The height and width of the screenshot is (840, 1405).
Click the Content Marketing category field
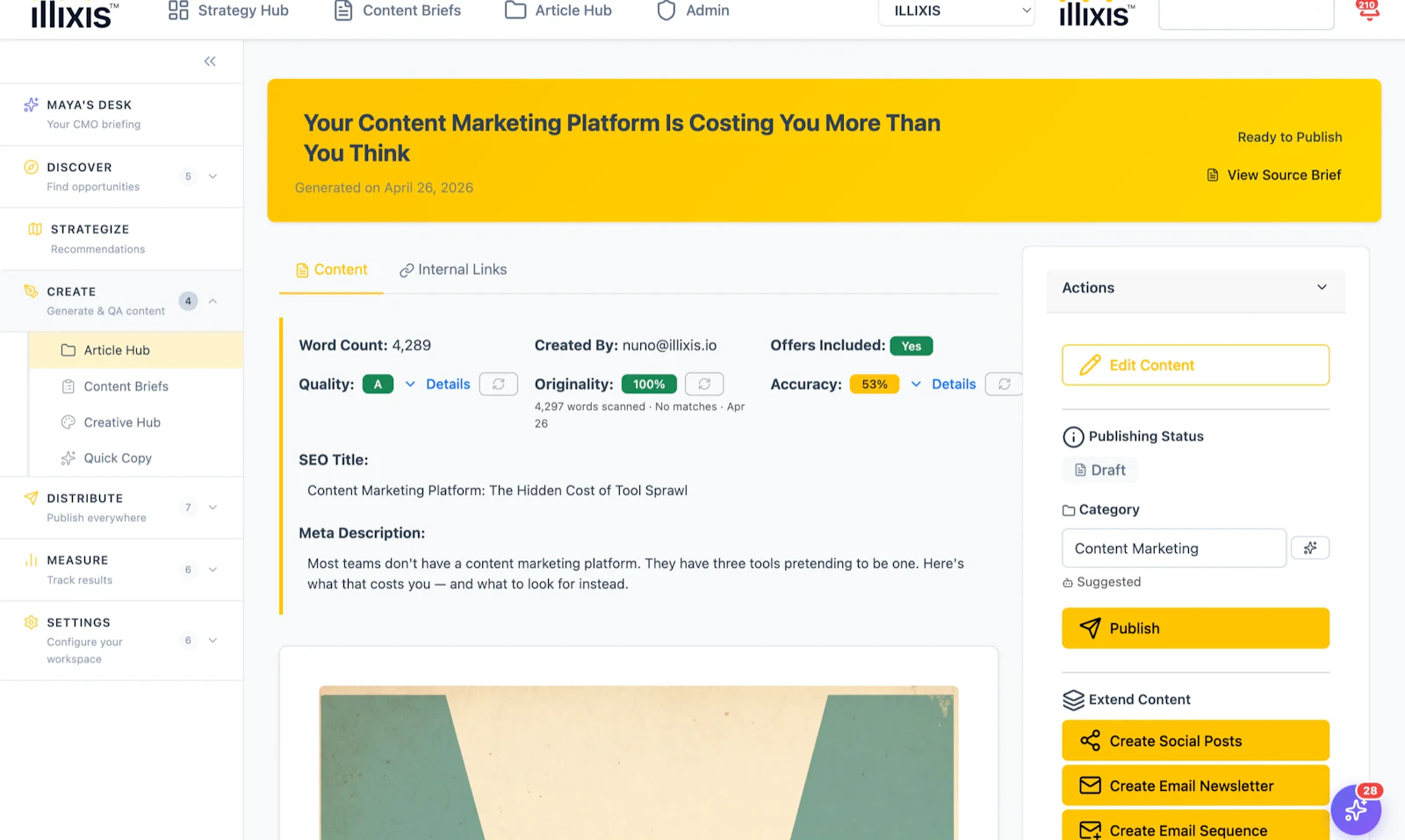pyautogui.click(x=1174, y=549)
